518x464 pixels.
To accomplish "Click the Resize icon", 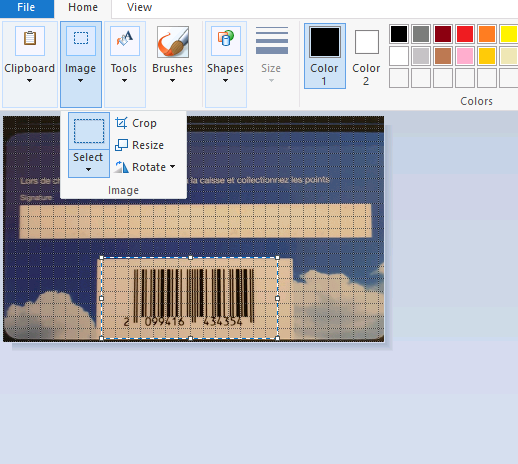I will (x=121, y=145).
